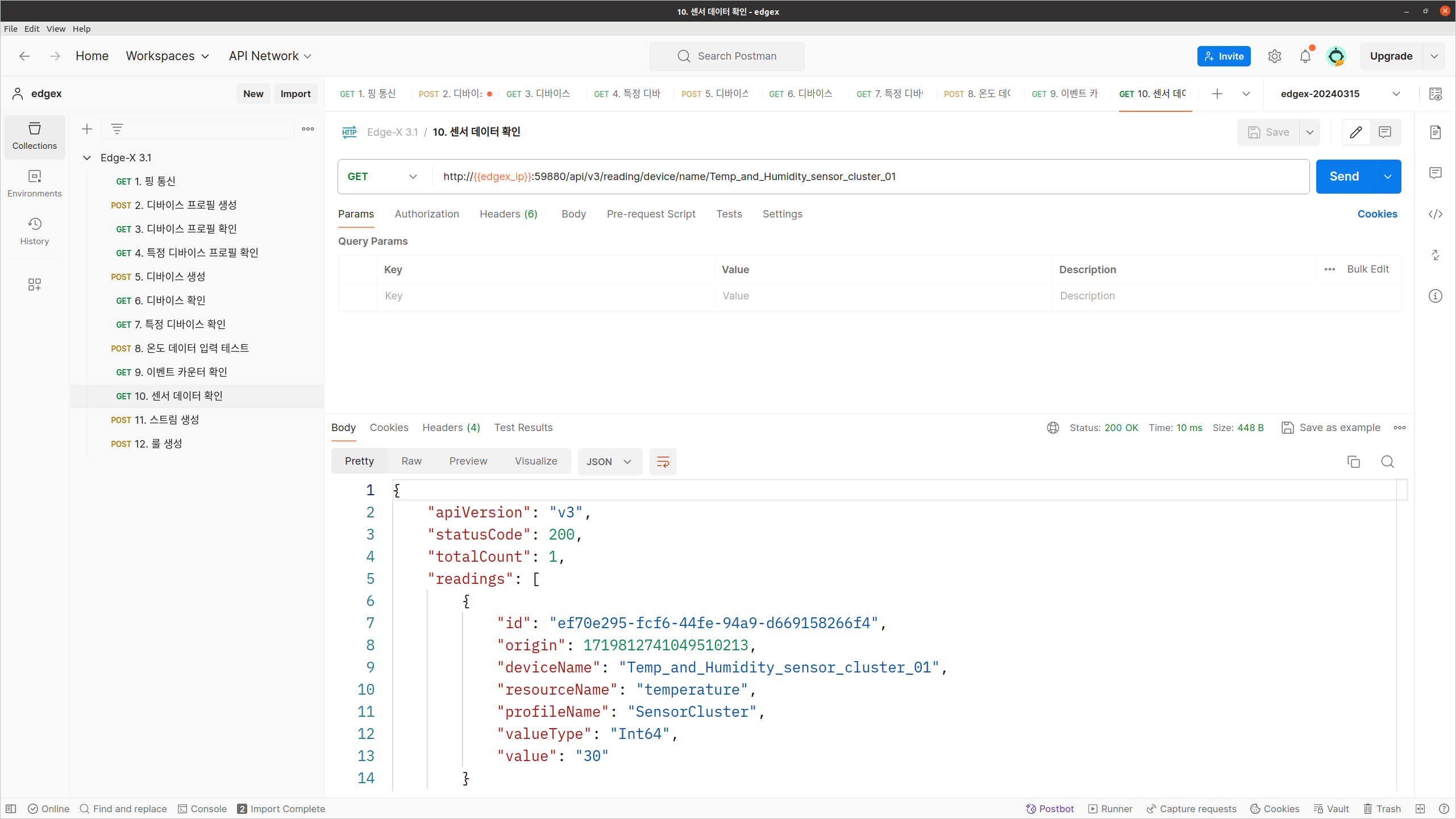Click the Send button to execute request
The width and height of the screenshot is (1456, 819).
tap(1344, 176)
